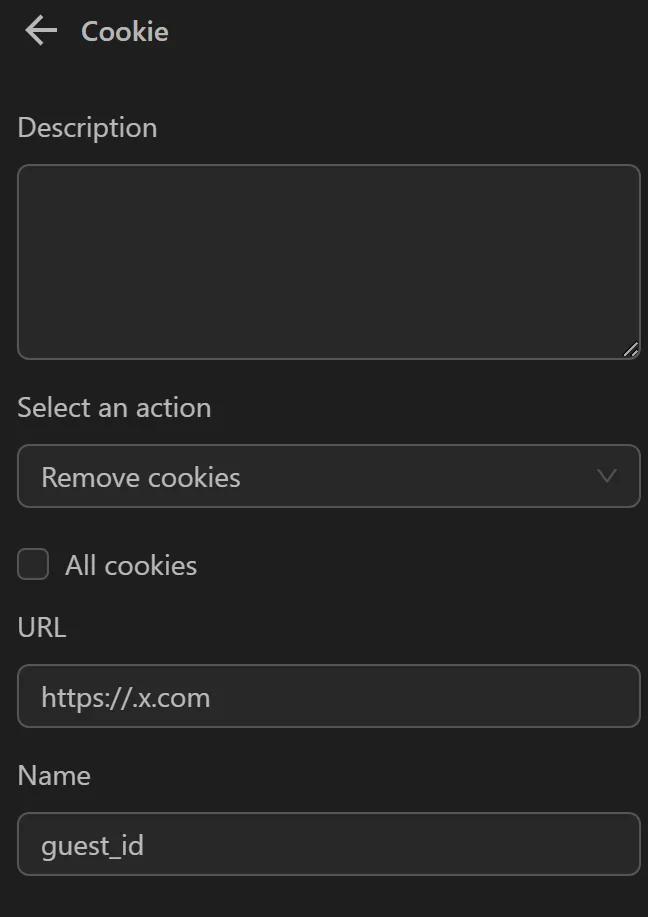This screenshot has width=648, height=917.
Task: Click the grip icon at Description corner
Action: point(631,350)
